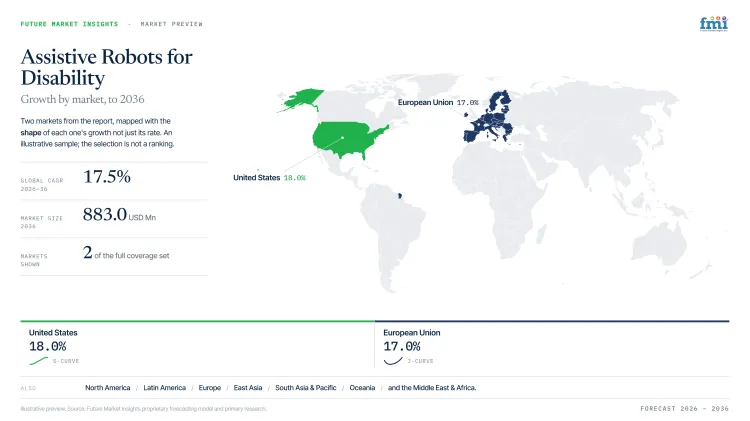Click the green S-curve icon
This screenshot has height=421, width=750.
click(x=39, y=361)
